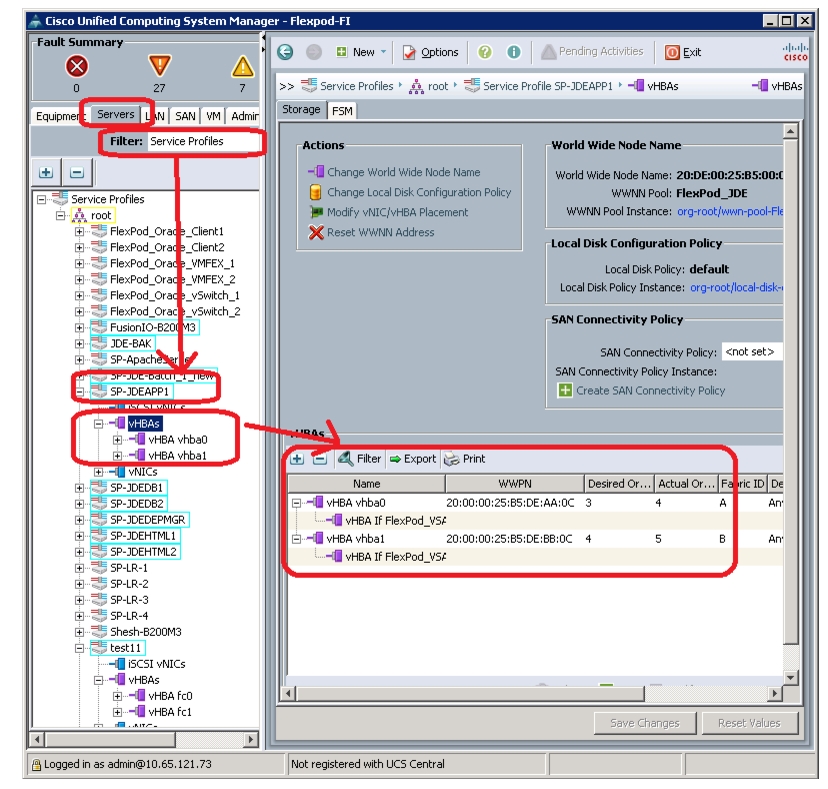Viewport: 828px width, 789px height.
Task: Expand the vNICs node under SP-JDEAPP1
Action: [98, 472]
